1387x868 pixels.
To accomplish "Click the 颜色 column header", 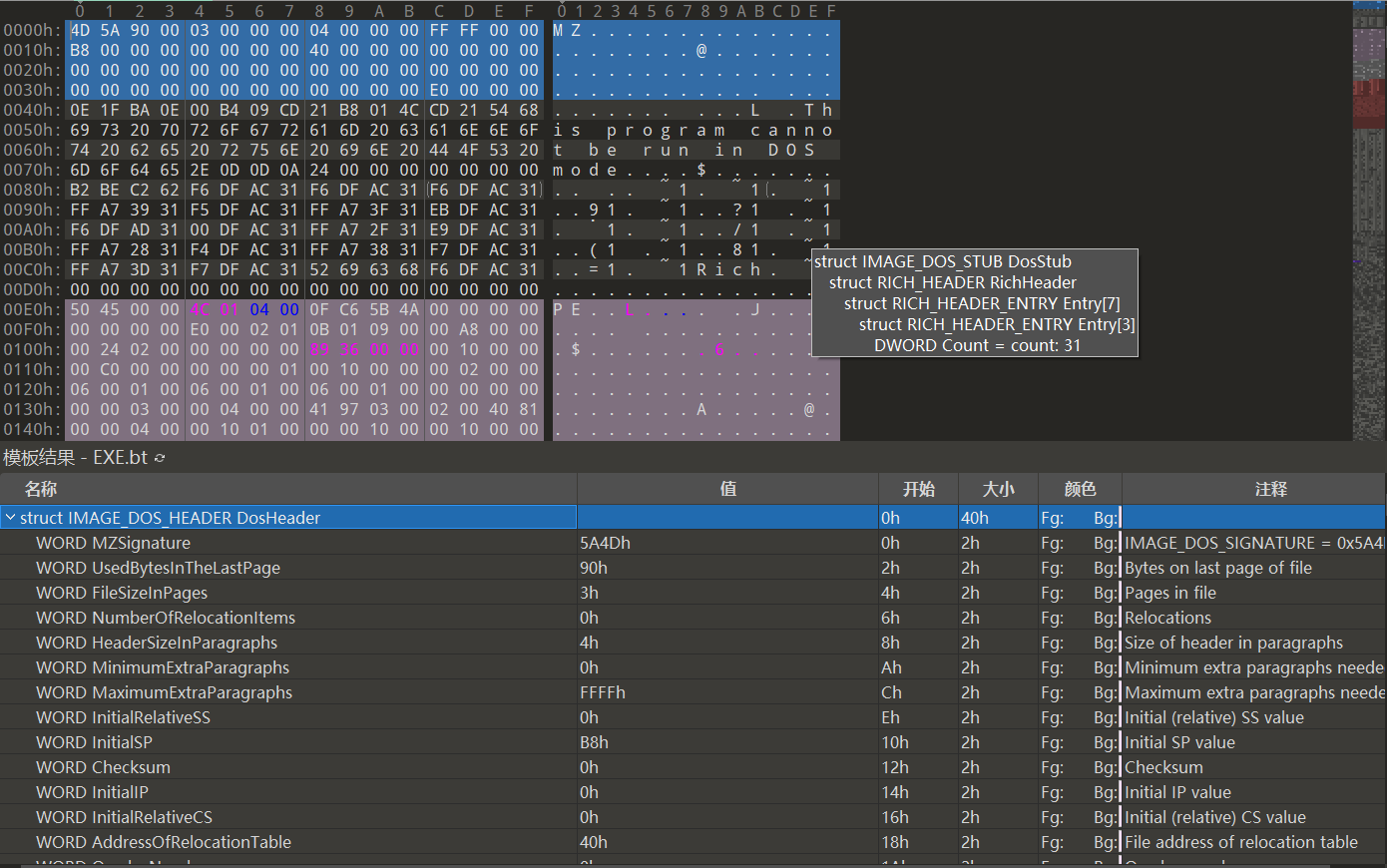I will (x=1080, y=489).
